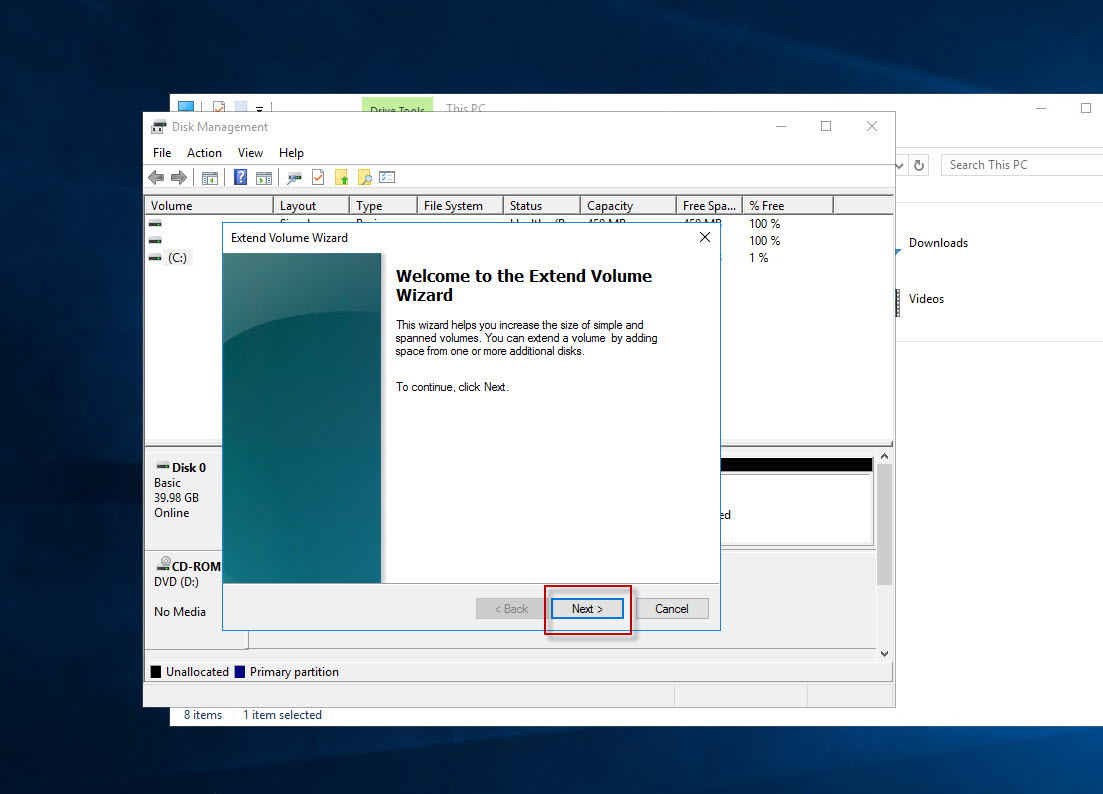This screenshot has width=1103, height=794.
Task: Open Help with the blue question-mark icon
Action: pyautogui.click(x=240, y=178)
